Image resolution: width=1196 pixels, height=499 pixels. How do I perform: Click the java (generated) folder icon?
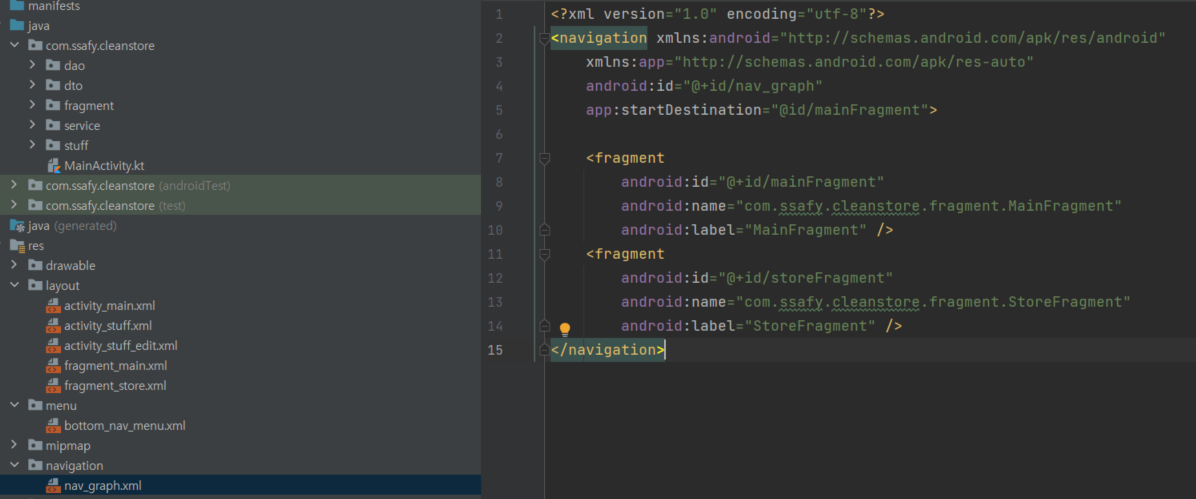tap(17, 226)
